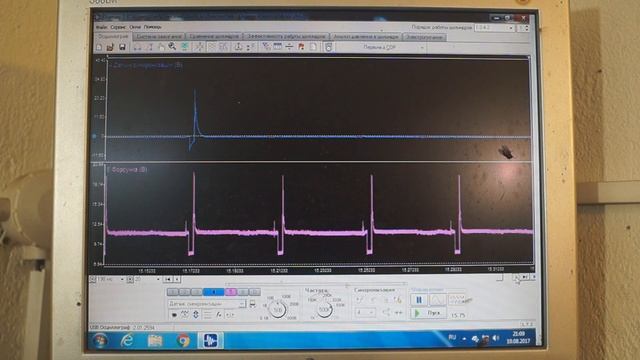Toggle channel 2 button
This screenshot has height=360, width=640.
[184, 292]
